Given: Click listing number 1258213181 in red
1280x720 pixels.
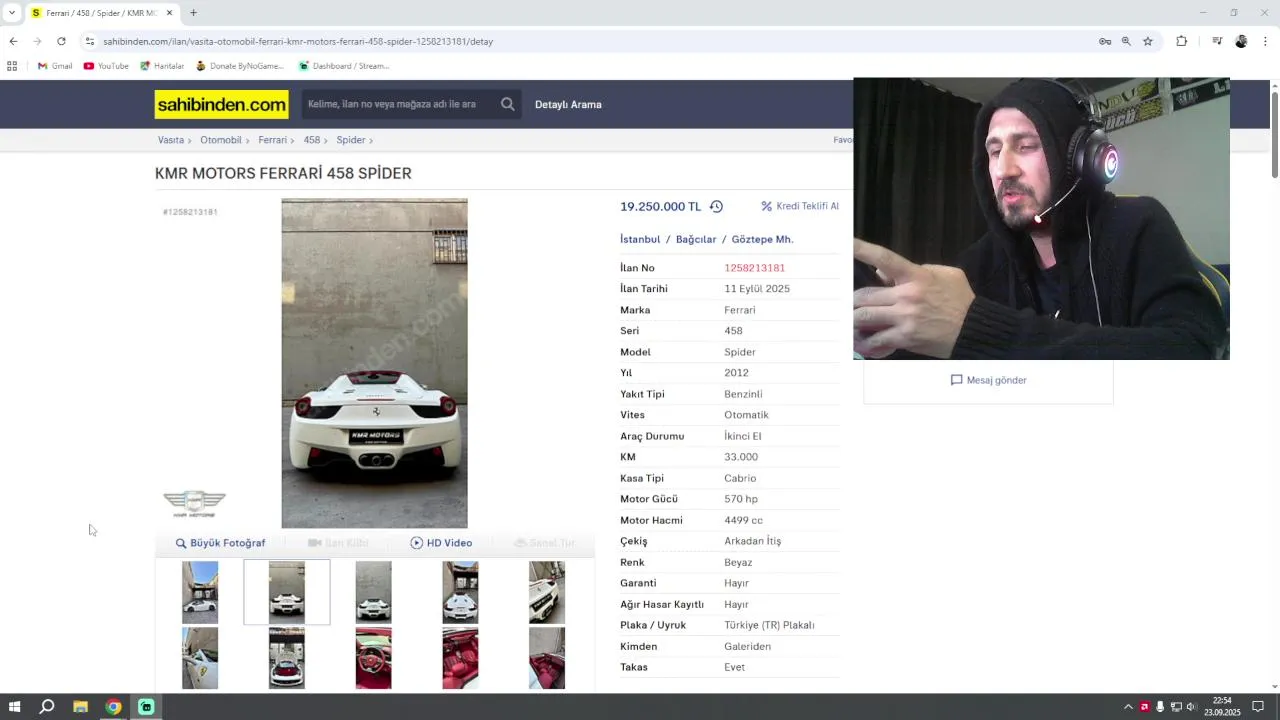Looking at the screenshot, I should (x=754, y=268).
